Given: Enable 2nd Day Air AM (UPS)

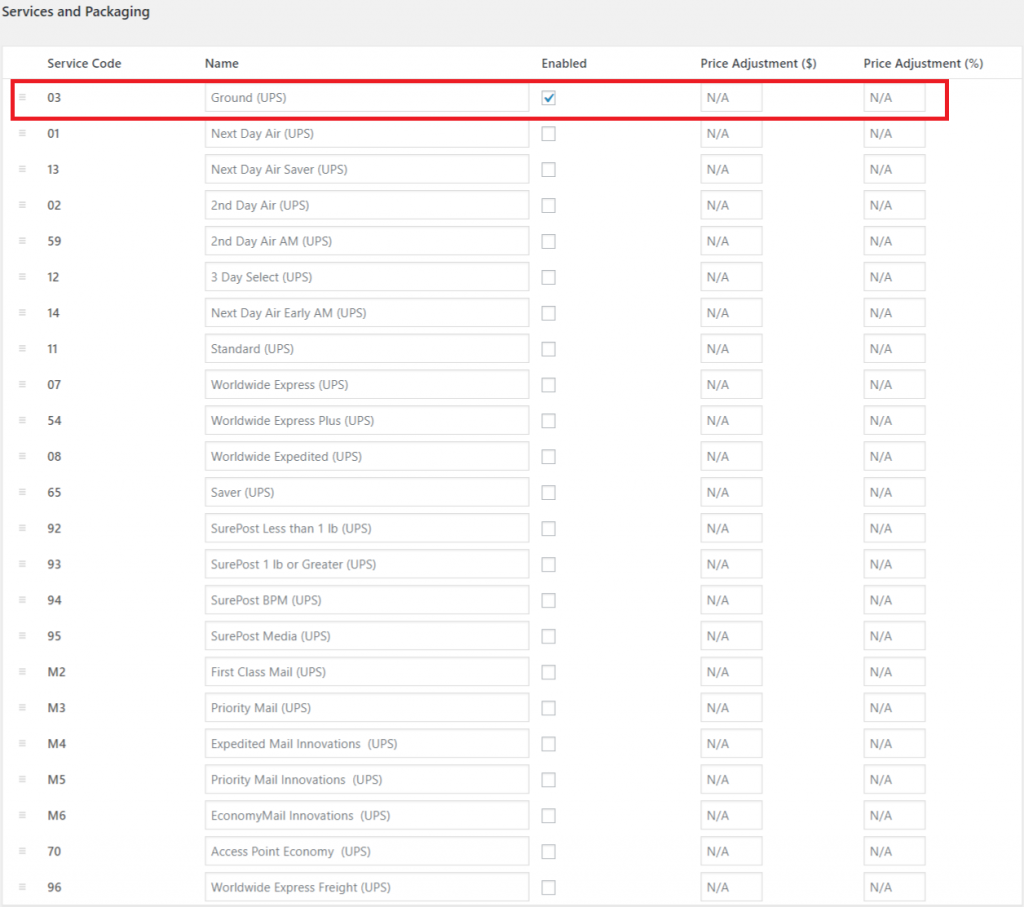Looking at the screenshot, I should (x=549, y=242).
